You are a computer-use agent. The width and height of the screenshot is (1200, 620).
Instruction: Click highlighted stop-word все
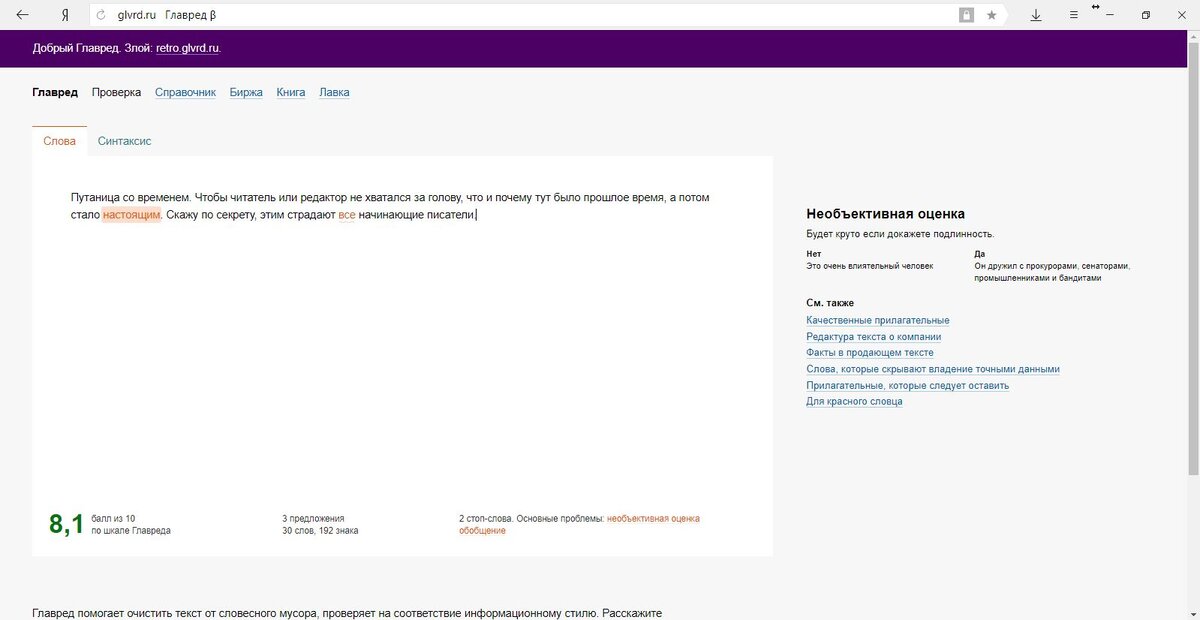click(347, 214)
